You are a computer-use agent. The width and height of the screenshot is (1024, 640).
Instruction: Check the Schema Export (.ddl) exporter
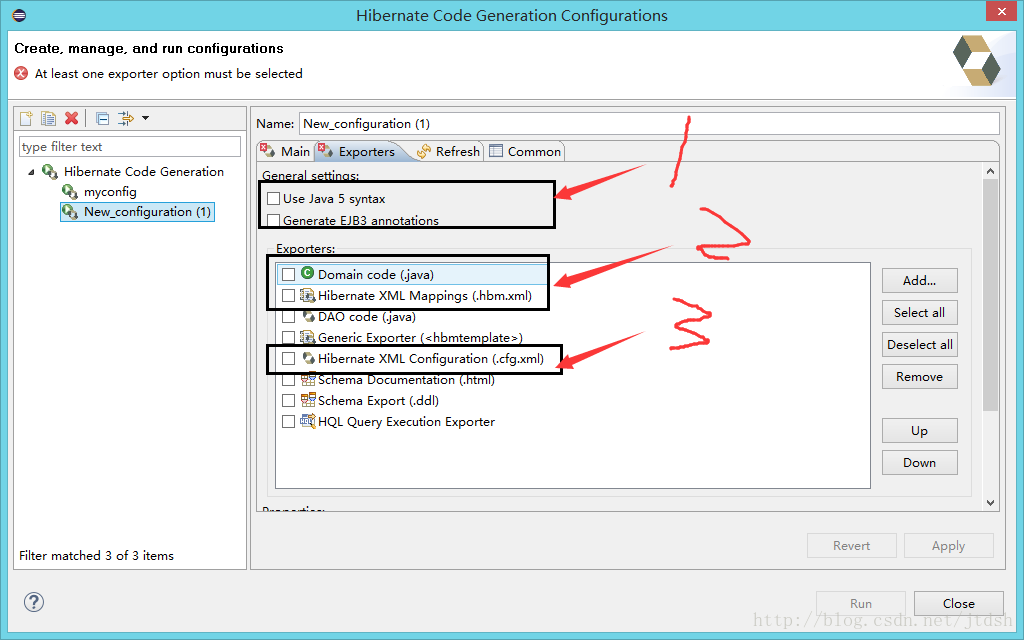coord(288,400)
